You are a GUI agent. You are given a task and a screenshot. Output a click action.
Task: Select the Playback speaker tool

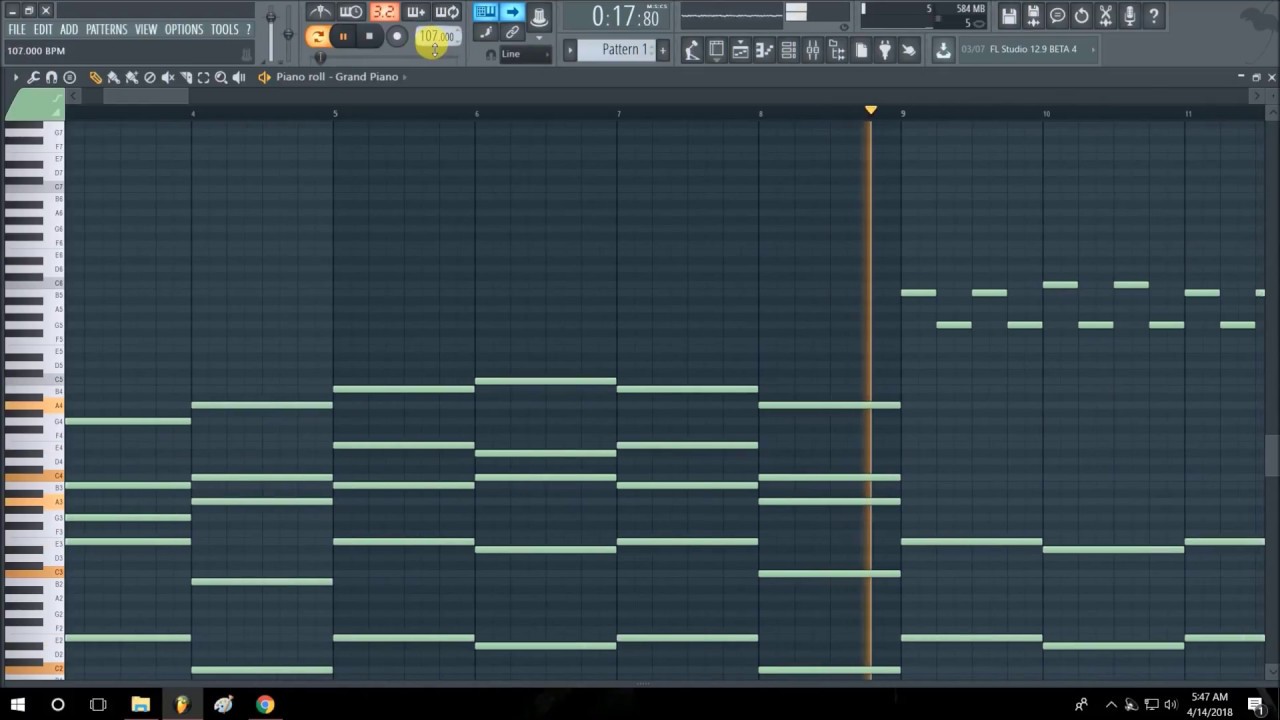pyautogui.click(x=239, y=77)
